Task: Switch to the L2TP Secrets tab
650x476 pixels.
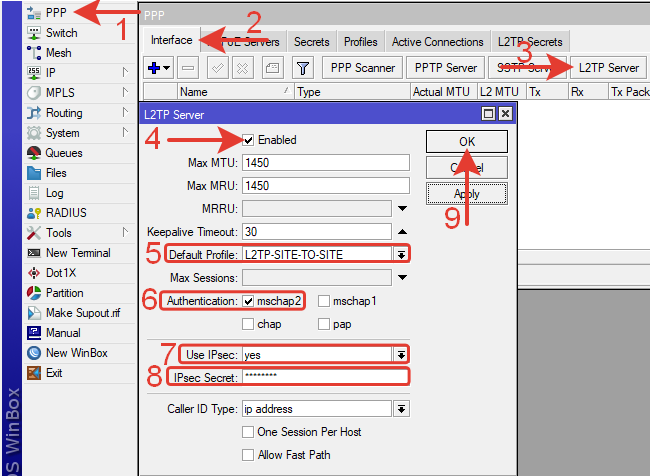Action: click(530, 42)
